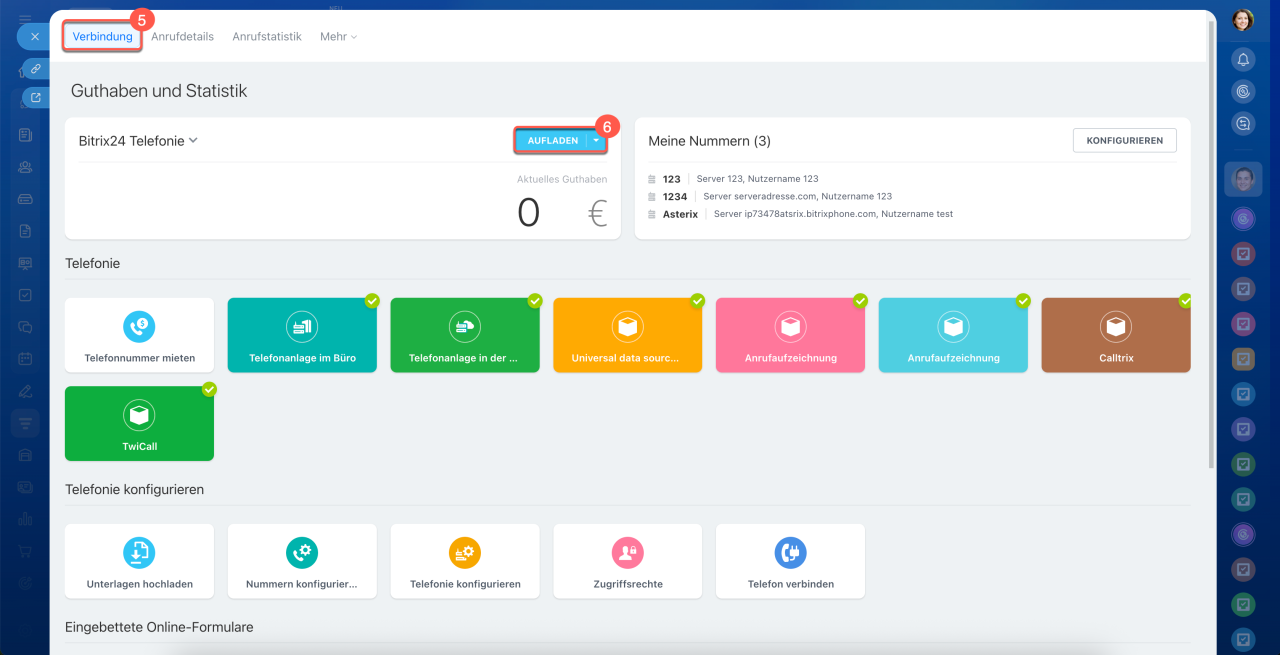
Task: Expand the Aufladen button arrow options
Action: coord(596,141)
